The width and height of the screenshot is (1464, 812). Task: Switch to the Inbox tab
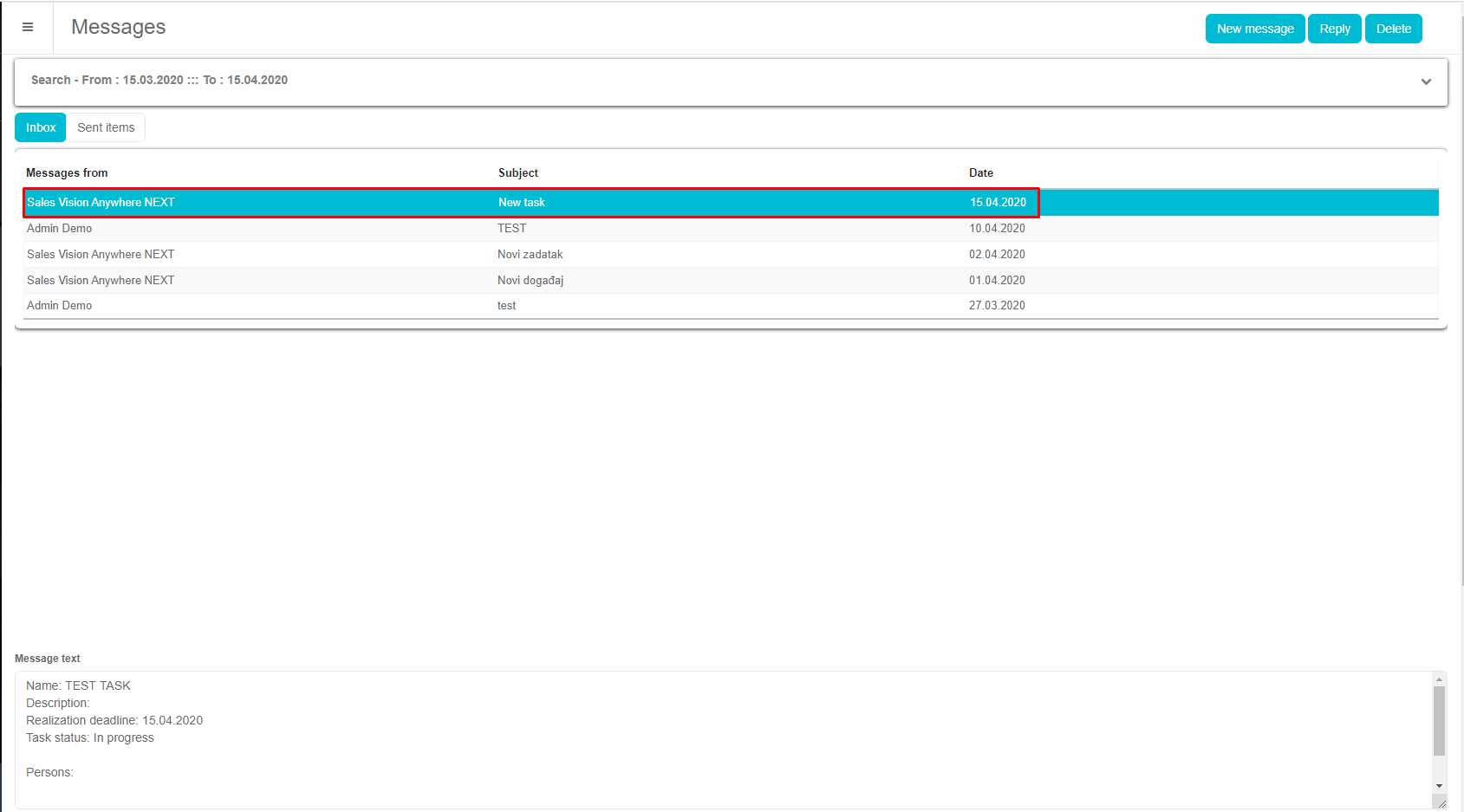[x=41, y=127]
